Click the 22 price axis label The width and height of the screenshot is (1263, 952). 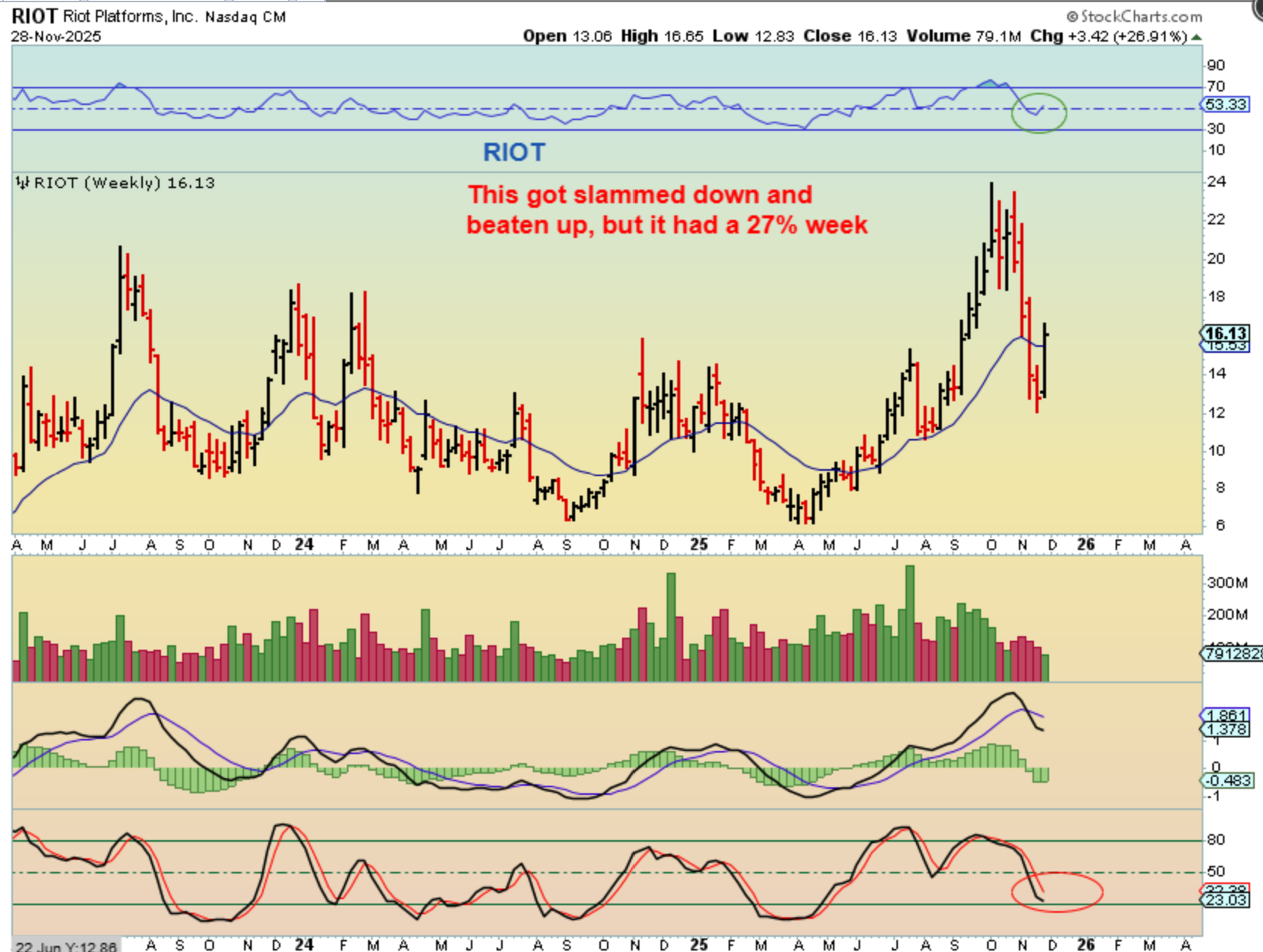tap(1216, 220)
